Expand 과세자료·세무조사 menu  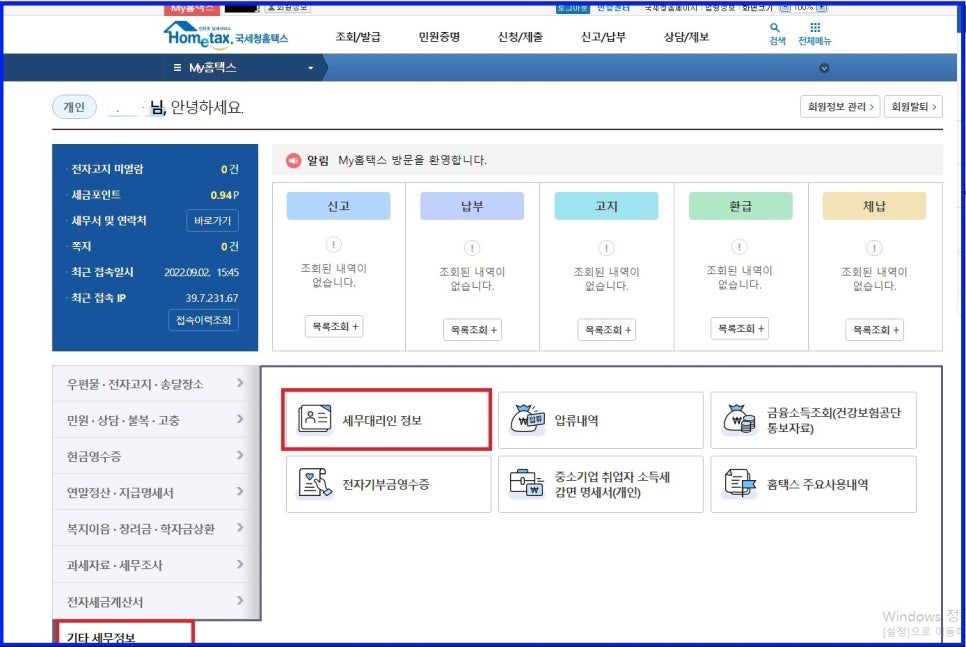[x=152, y=565]
